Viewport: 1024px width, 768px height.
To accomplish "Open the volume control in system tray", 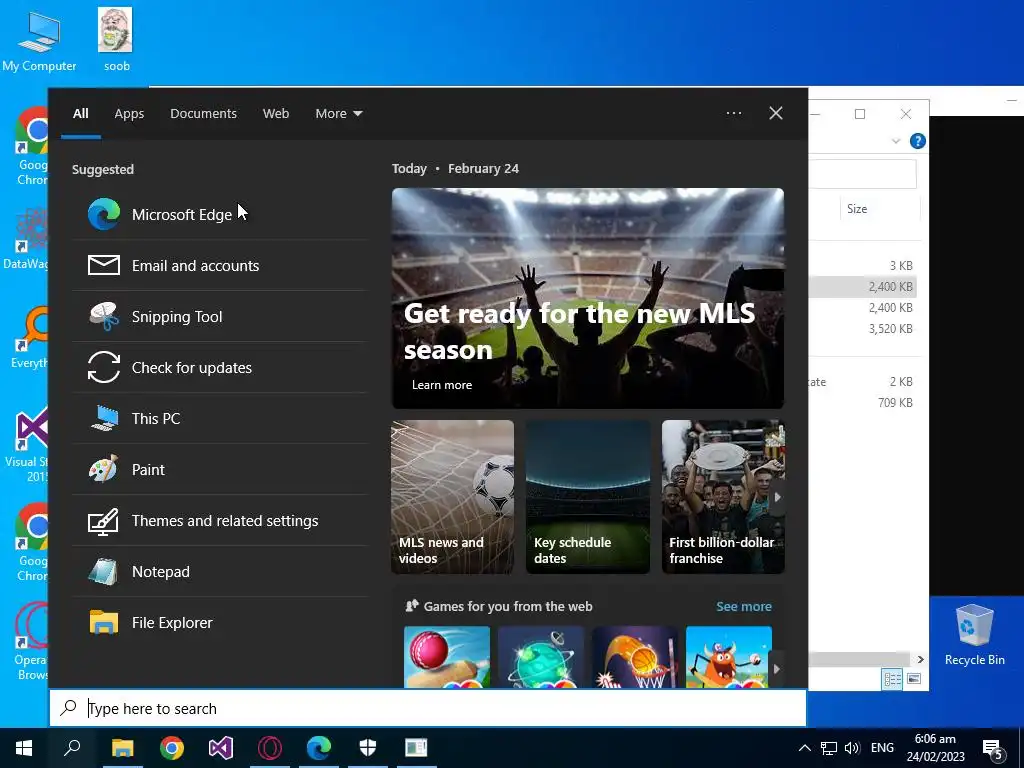I will point(852,748).
